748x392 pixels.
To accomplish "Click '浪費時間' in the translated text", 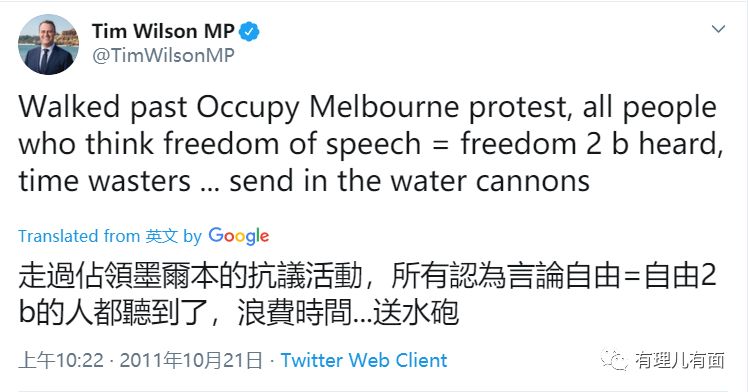I will click(x=294, y=313).
